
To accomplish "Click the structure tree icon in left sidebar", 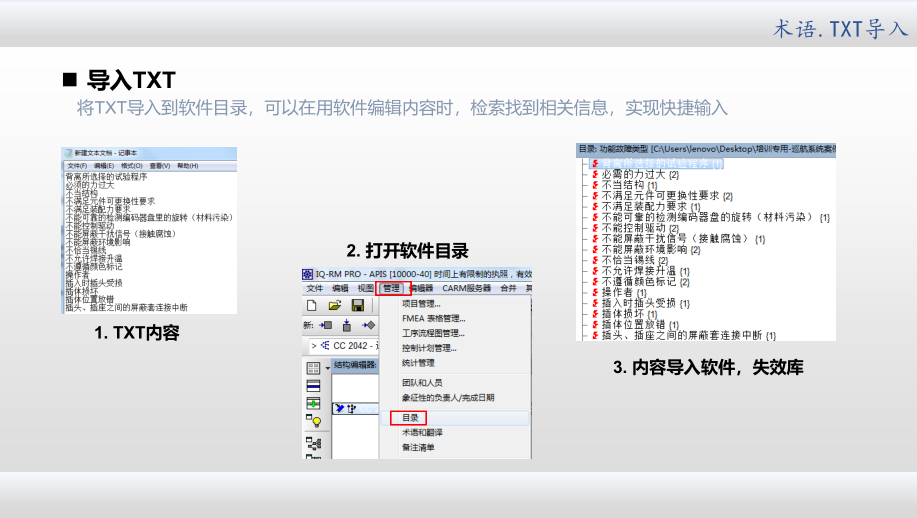I will [x=314, y=440].
